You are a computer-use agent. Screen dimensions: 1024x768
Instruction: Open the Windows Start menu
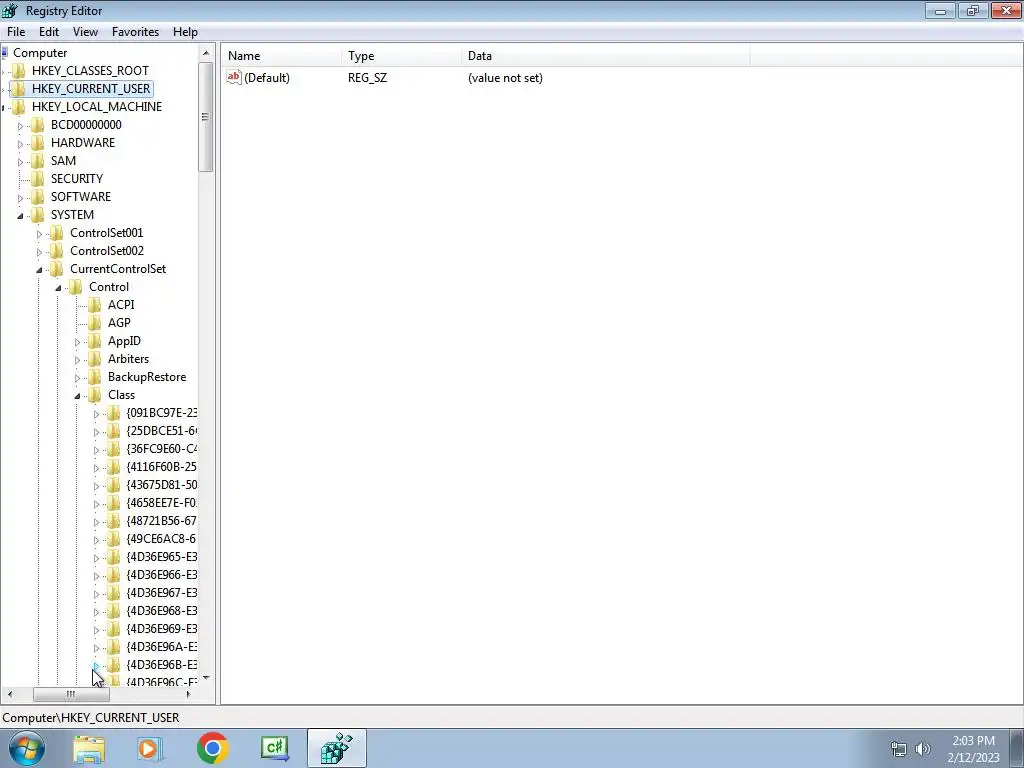(x=27, y=748)
